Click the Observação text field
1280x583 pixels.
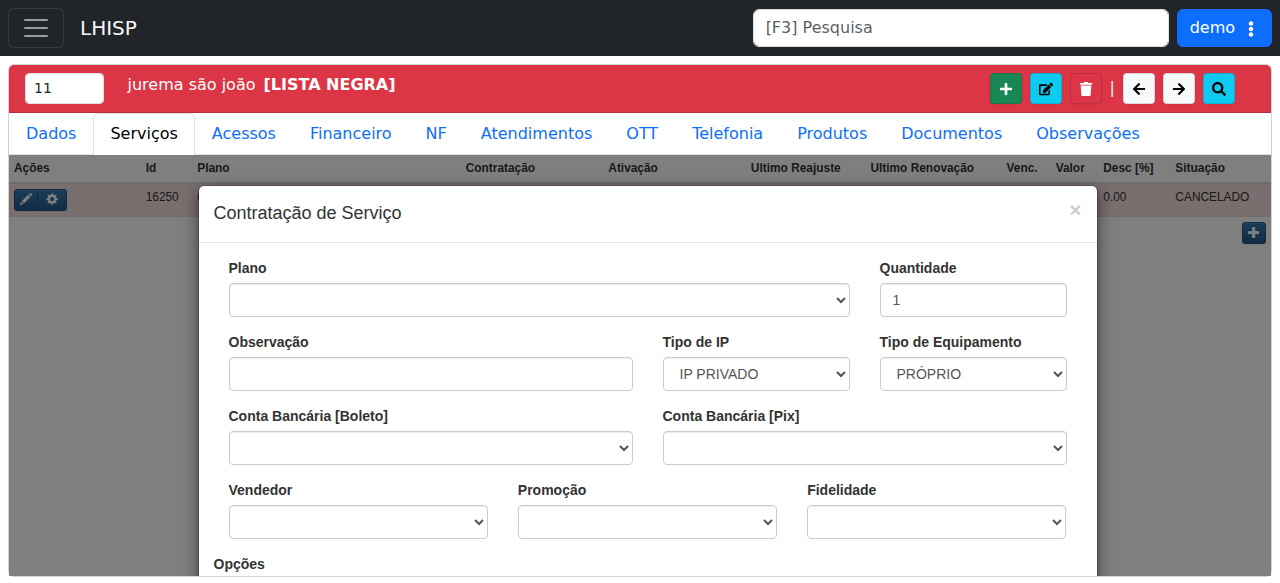click(431, 374)
